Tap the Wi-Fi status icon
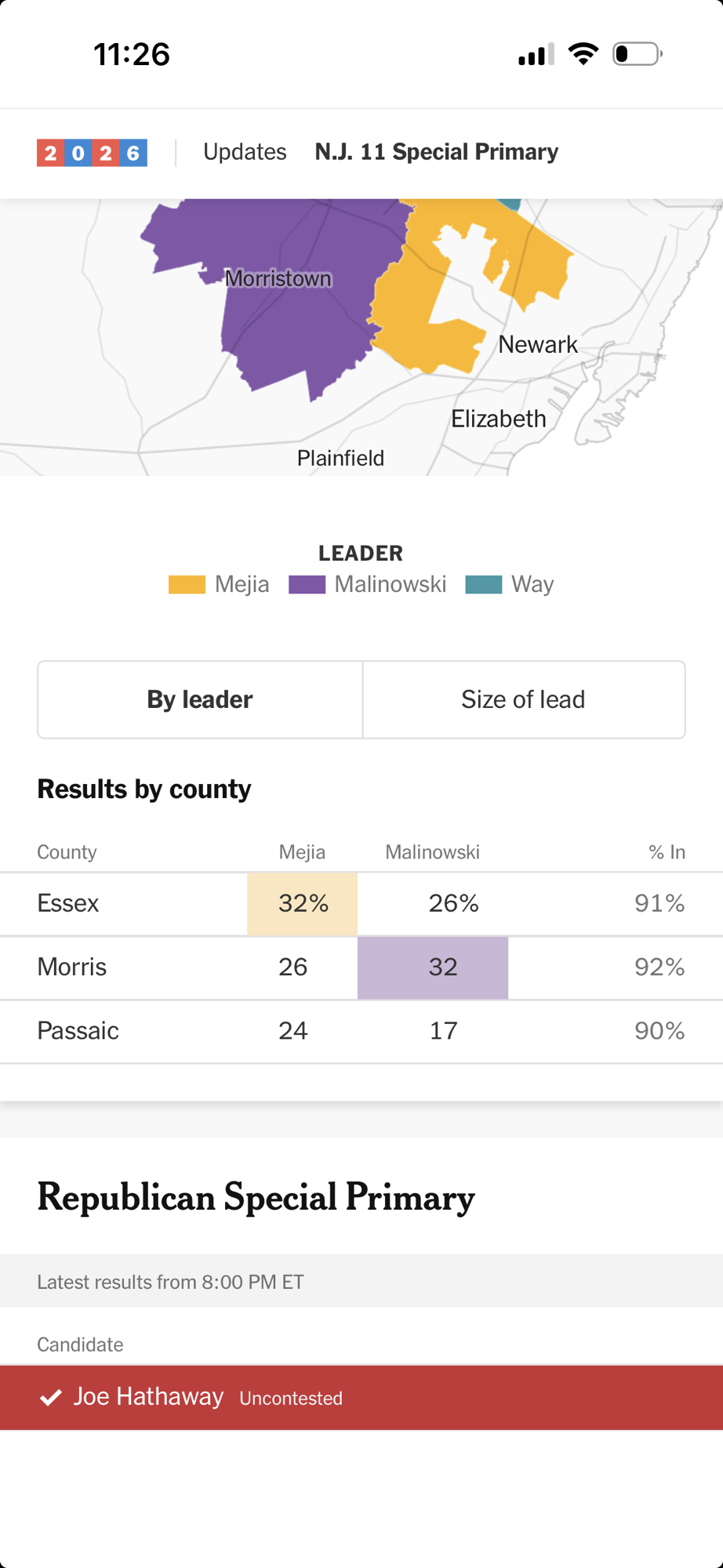 (x=583, y=54)
